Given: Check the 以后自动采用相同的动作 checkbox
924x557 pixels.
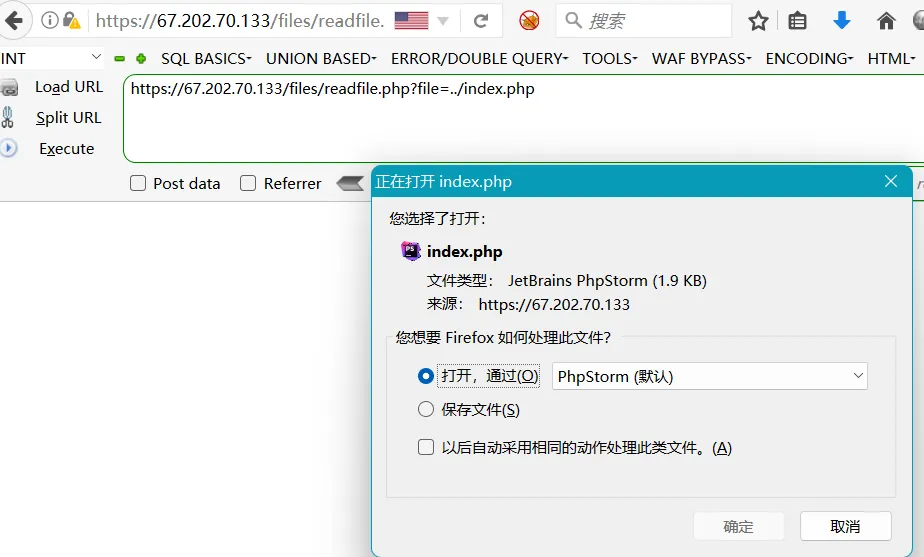Looking at the screenshot, I should point(426,447).
